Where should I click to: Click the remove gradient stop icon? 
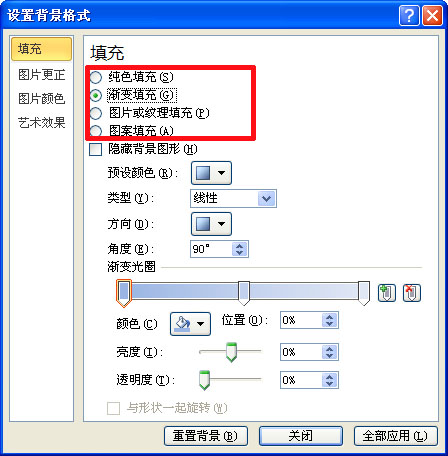tap(412, 293)
